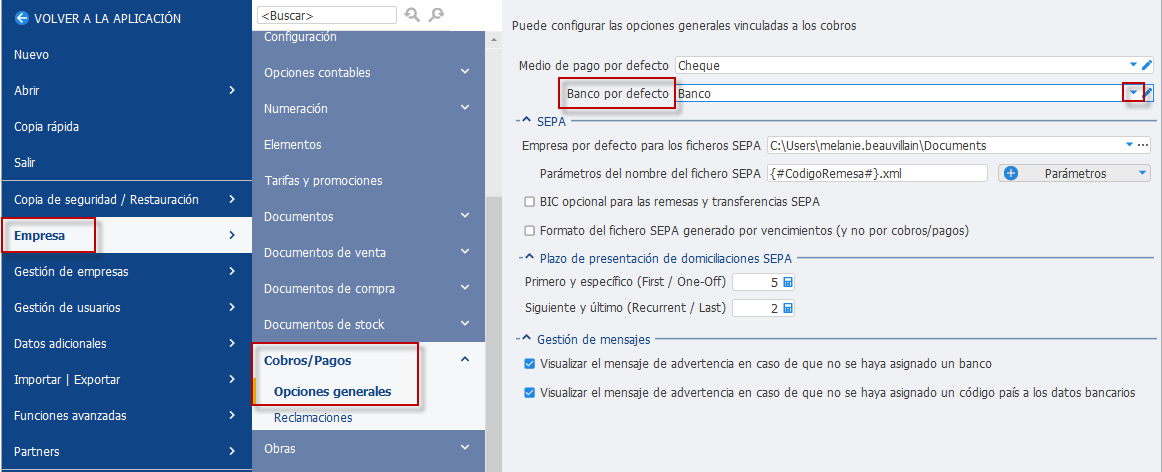Open Importar | Exportar

(x=126, y=379)
